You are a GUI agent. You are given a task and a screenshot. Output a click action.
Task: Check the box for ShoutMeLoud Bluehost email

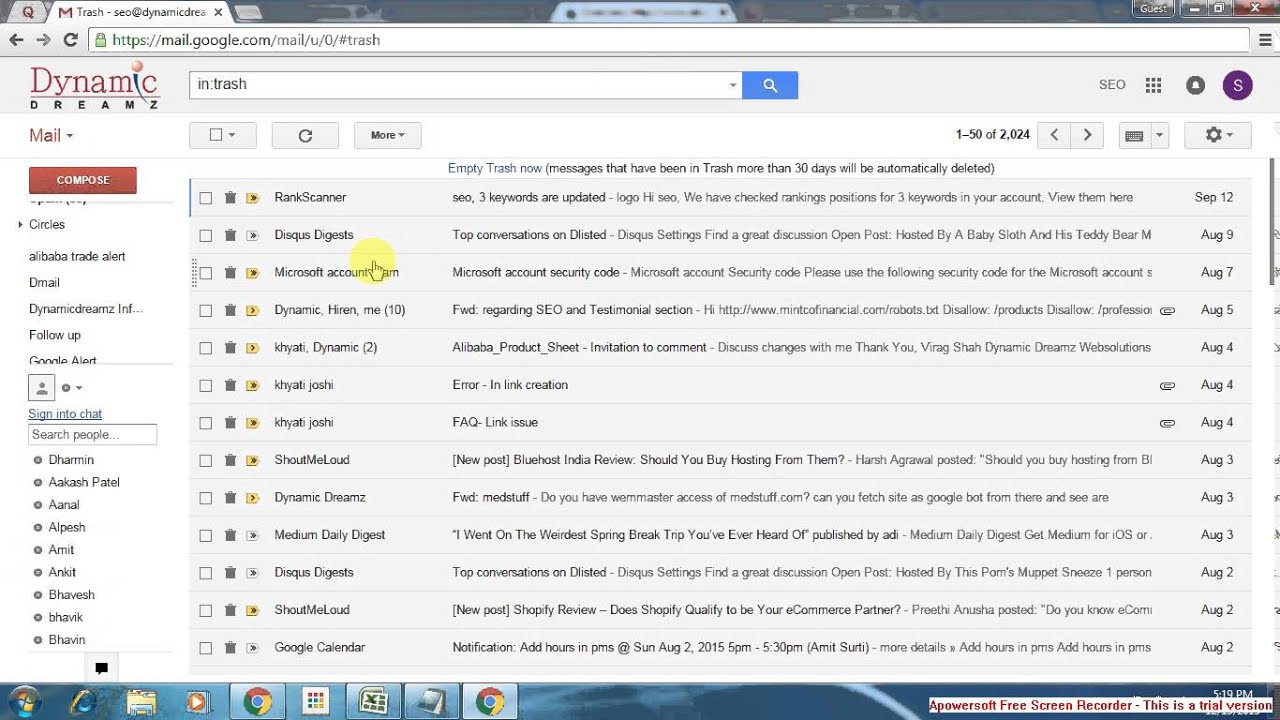pos(205,460)
